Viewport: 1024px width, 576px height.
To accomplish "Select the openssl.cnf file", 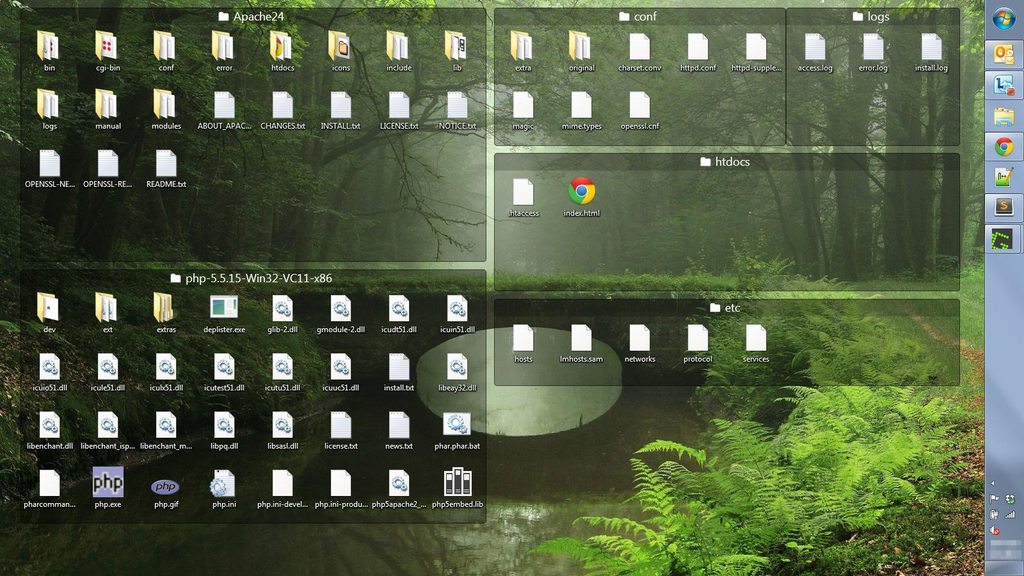I will pos(639,110).
